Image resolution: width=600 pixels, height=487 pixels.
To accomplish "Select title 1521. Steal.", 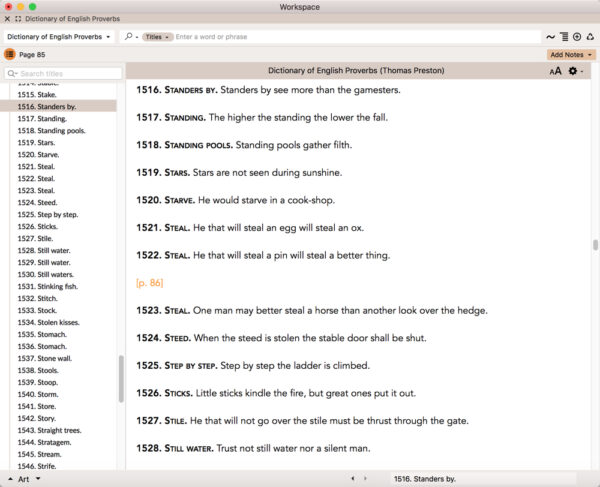I will point(36,166).
